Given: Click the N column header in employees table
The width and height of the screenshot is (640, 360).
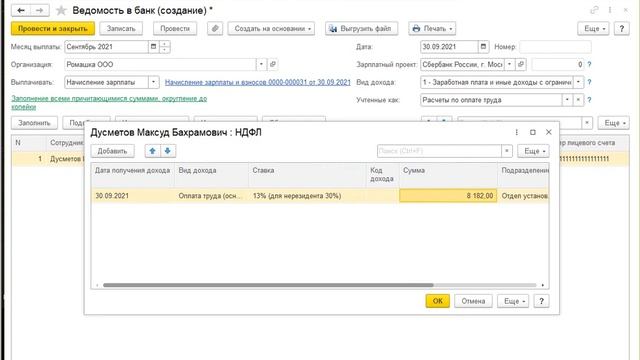Looking at the screenshot, I should [29, 143].
